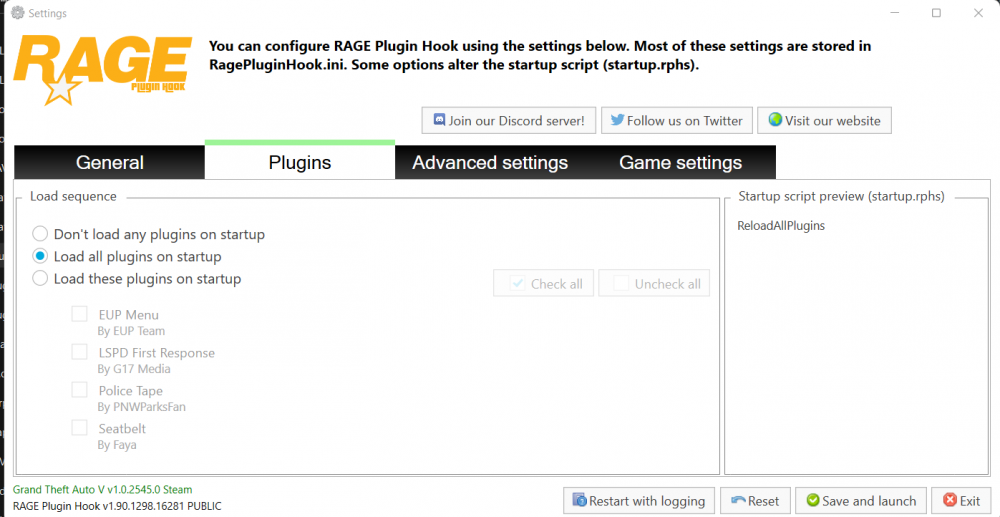The height and width of the screenshot is (517, 1000).
Task: Click the Twitter bird icon
Action: click(x=617, y=121)
